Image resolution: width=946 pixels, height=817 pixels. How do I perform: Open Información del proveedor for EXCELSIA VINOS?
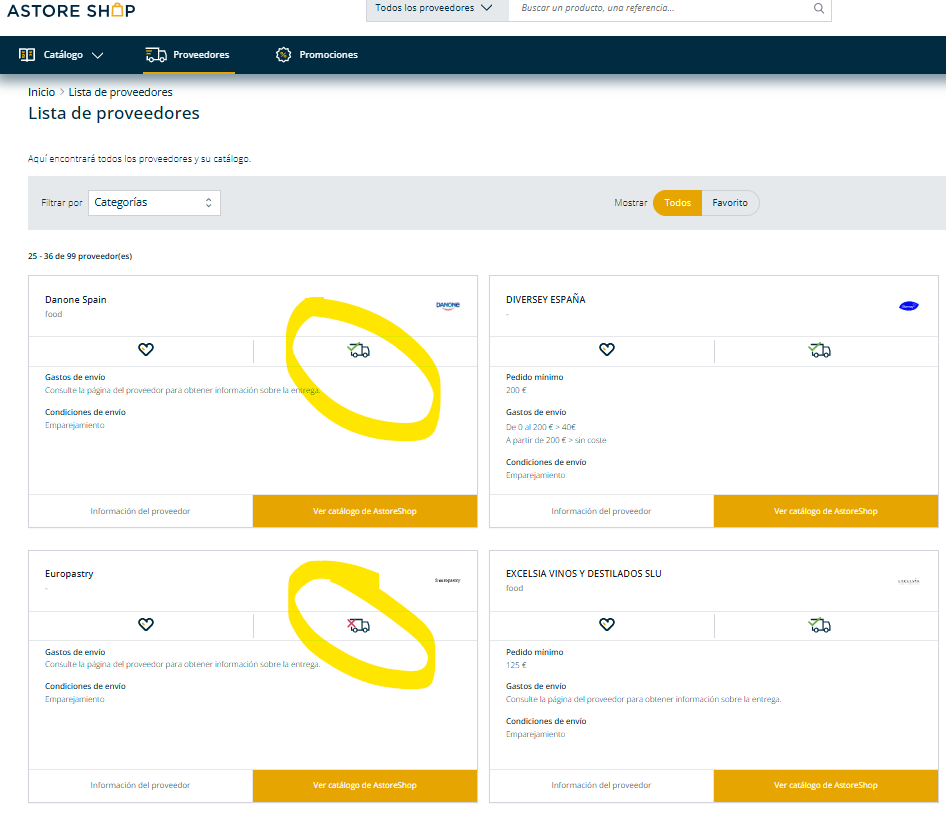602,785
